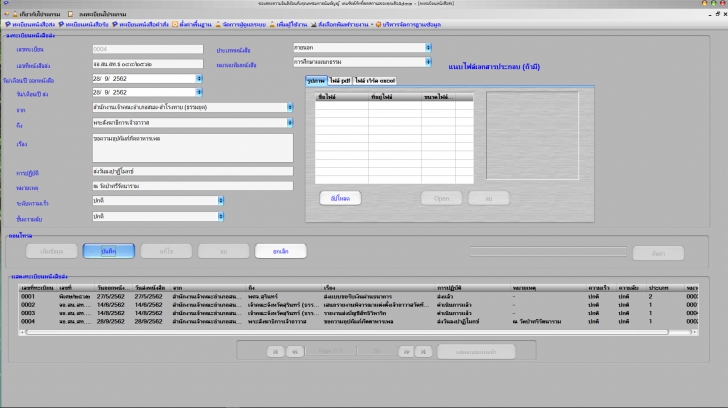
Task: Click the search text box beside ค้นหา
Action: (x=548, y=252)
